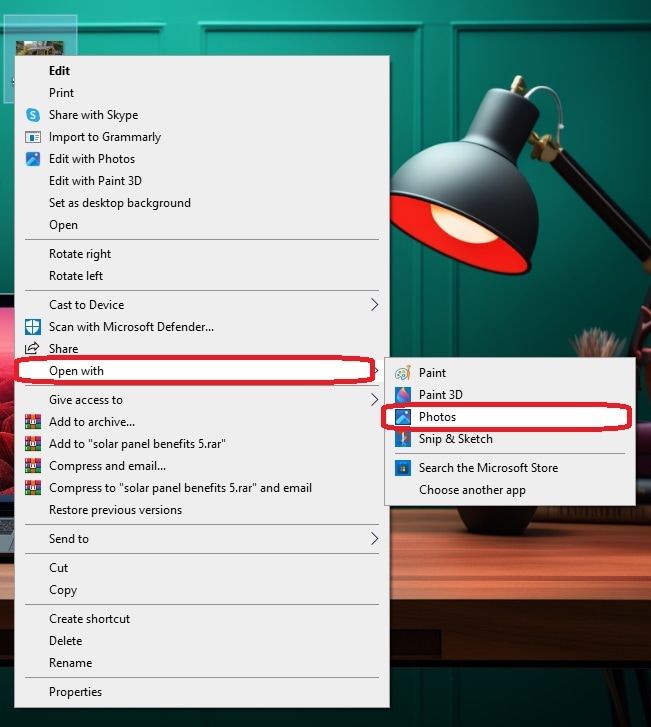Click the WinRAR icon next to Compress to rar and email
Viewport: 651px width, 727px height.
pyautogui.click(x=33, y=488)
